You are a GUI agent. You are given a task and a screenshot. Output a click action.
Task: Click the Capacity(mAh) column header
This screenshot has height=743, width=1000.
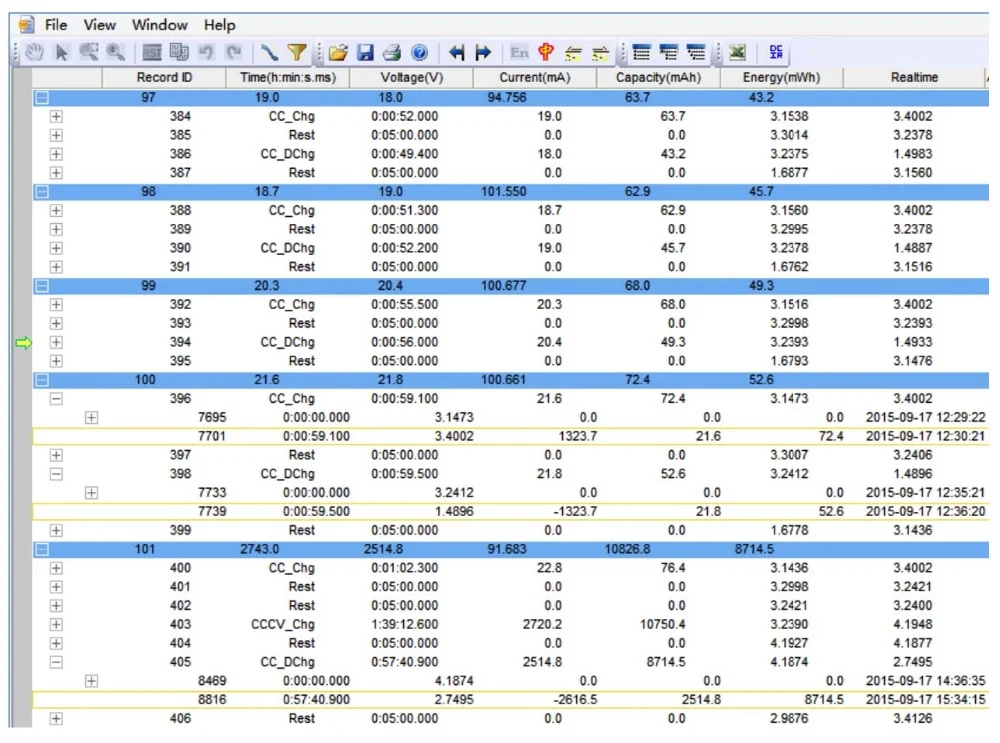click(x=658, y=77)
